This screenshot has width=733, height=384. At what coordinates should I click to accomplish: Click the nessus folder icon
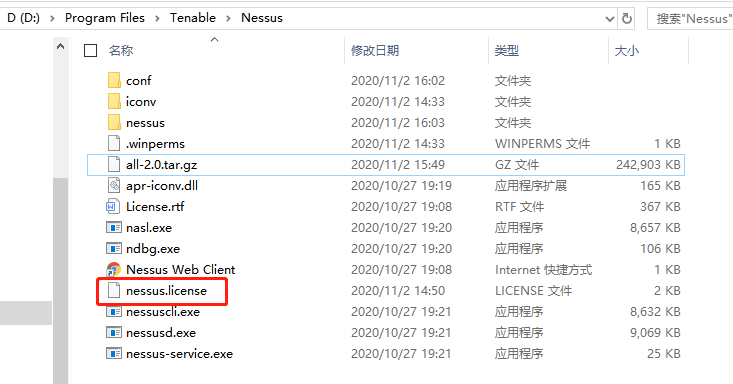pos(114,123)
